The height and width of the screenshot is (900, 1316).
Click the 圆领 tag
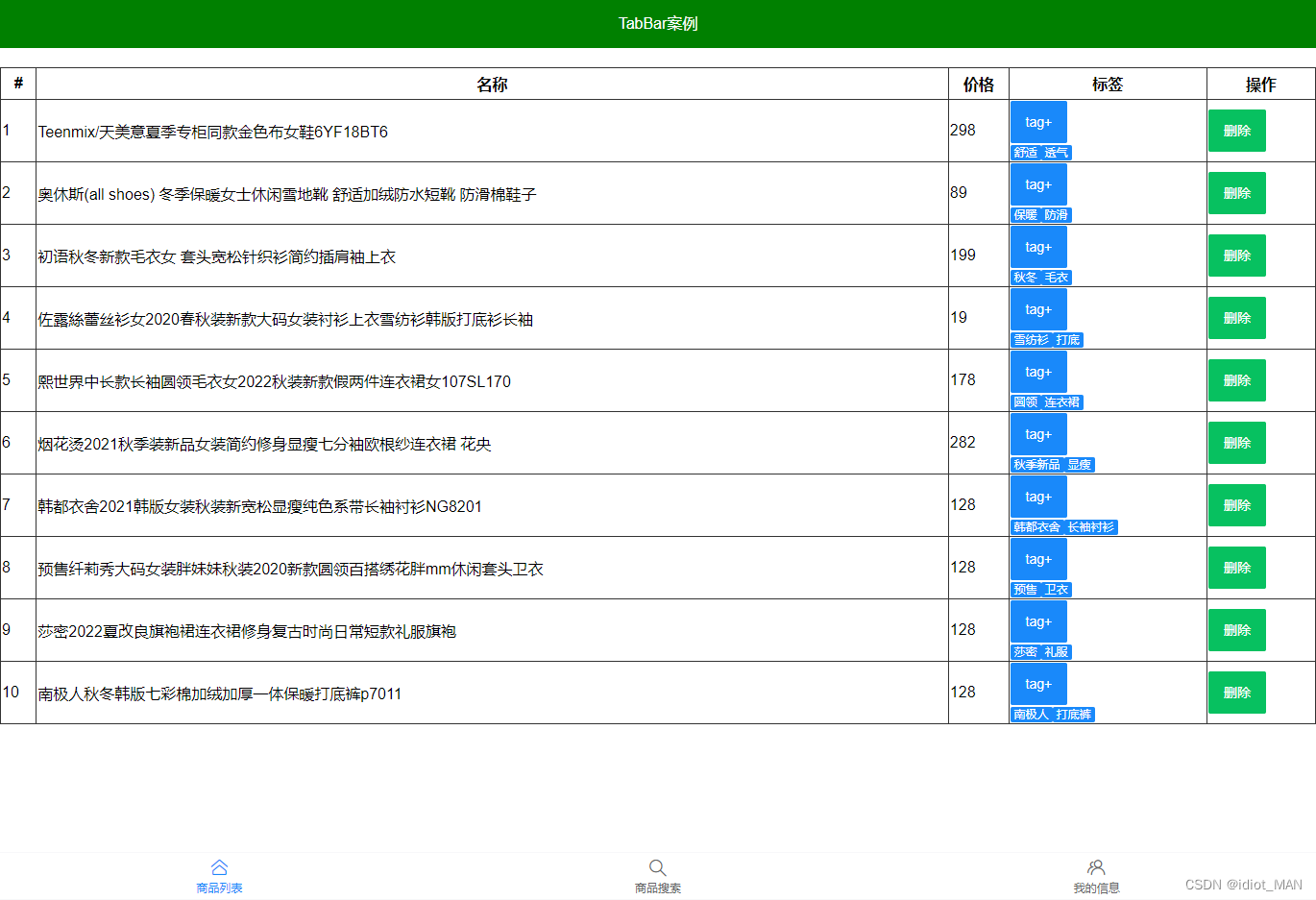[x=1026, y=402]
